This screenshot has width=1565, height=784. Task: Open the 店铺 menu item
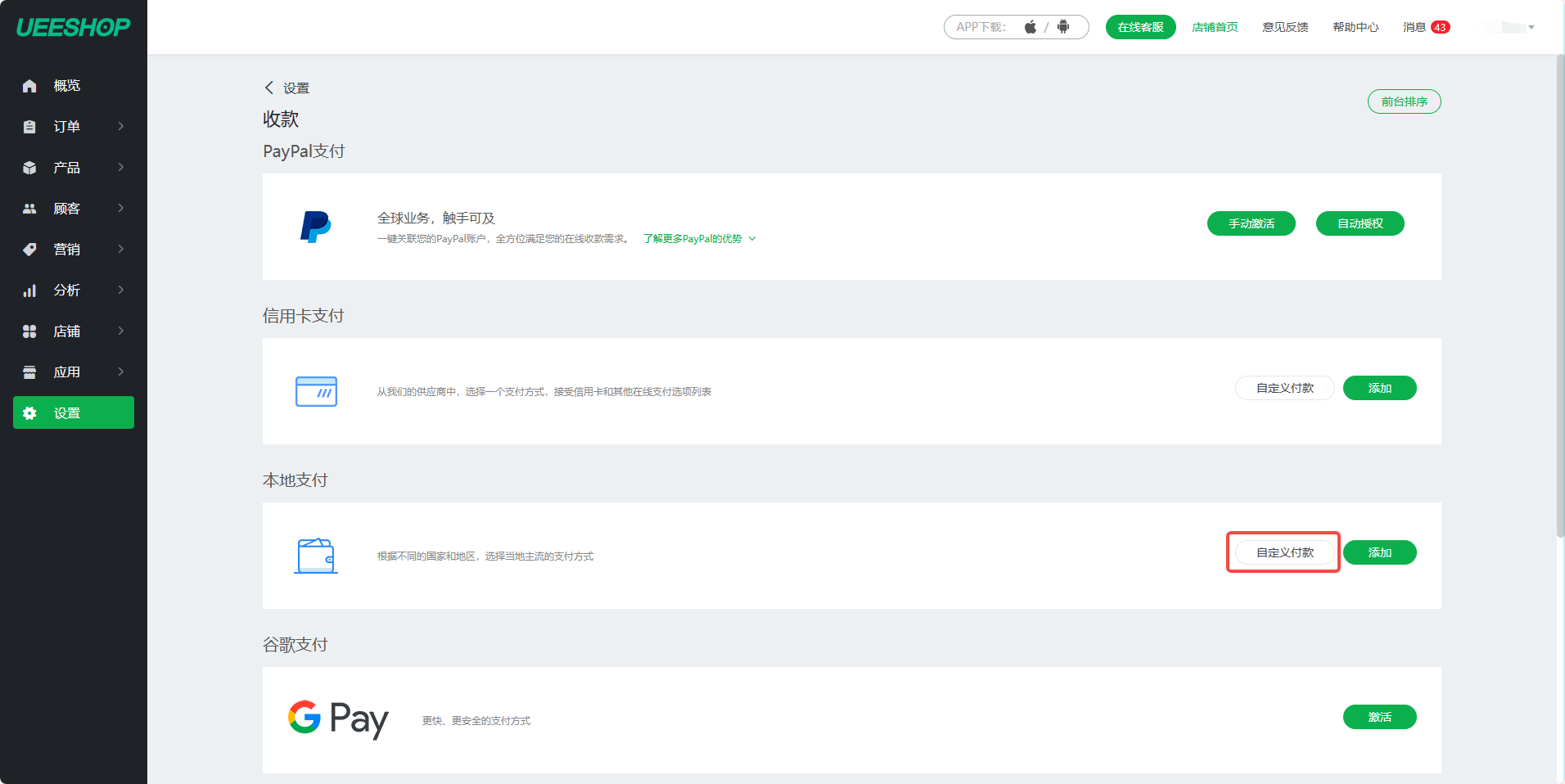pyautogui.click(x=74, y=331)
